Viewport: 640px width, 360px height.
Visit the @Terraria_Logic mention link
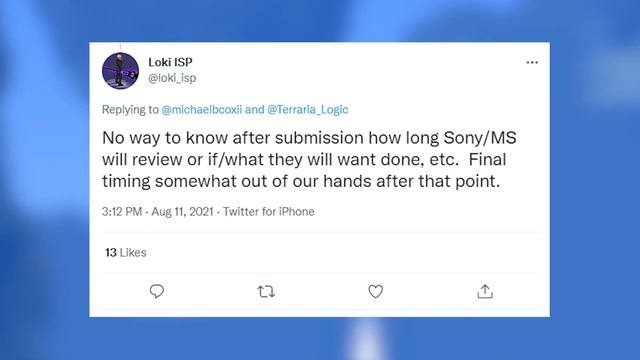(x=308, y=109)
